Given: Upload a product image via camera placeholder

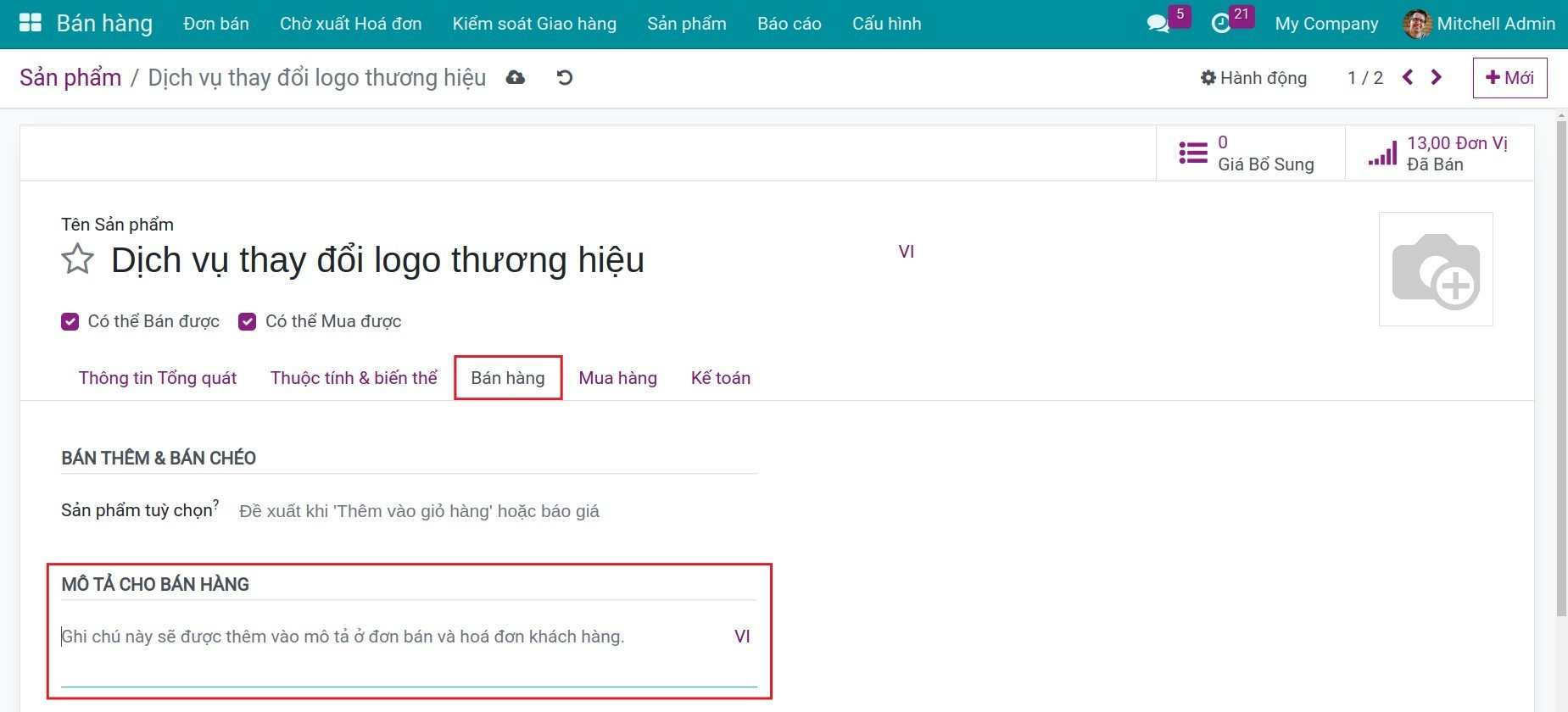Looking at the screenshot, I should click(x=1436, y=269).
